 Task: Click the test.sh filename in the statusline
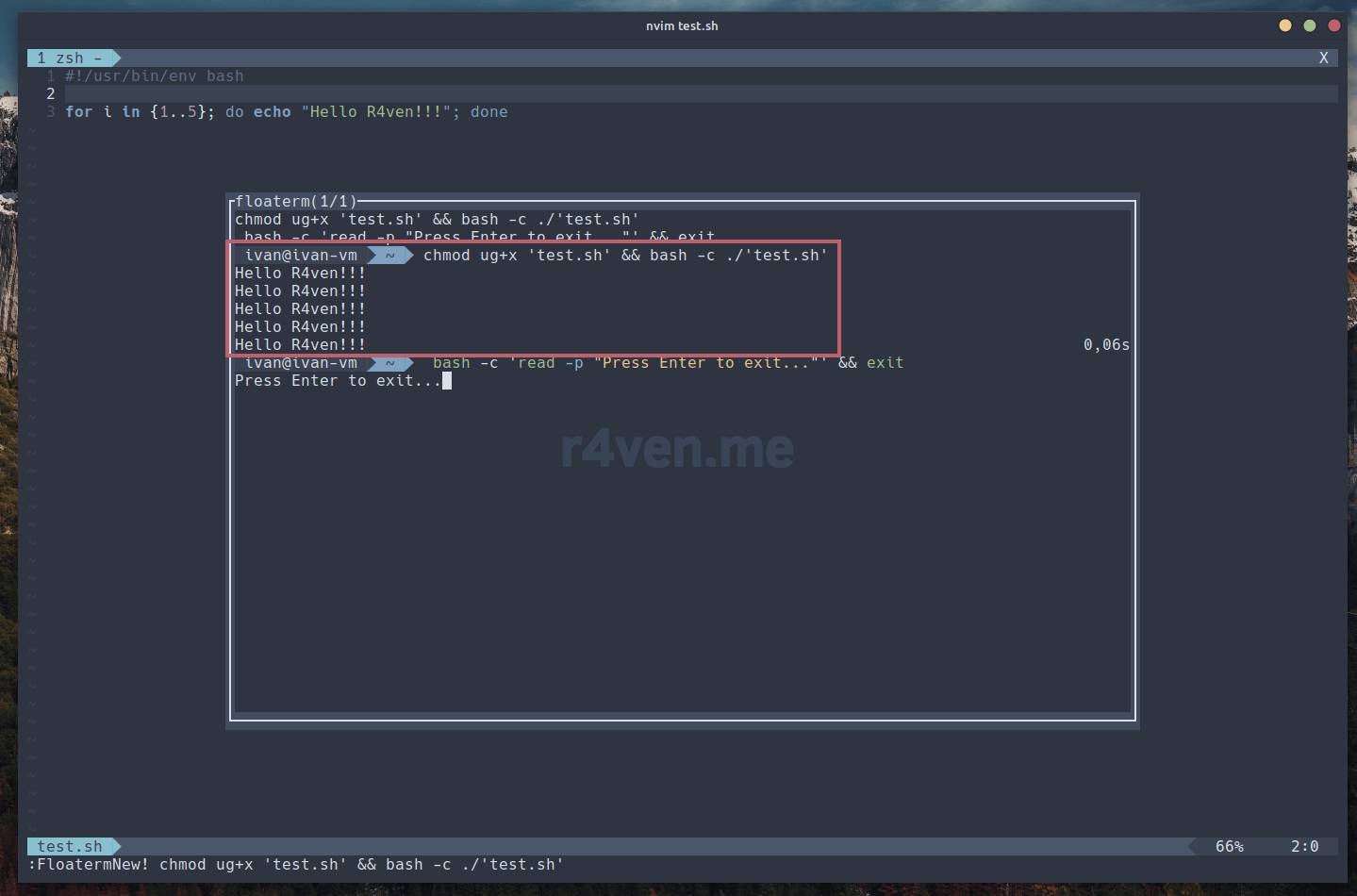[x=69, y=846]
